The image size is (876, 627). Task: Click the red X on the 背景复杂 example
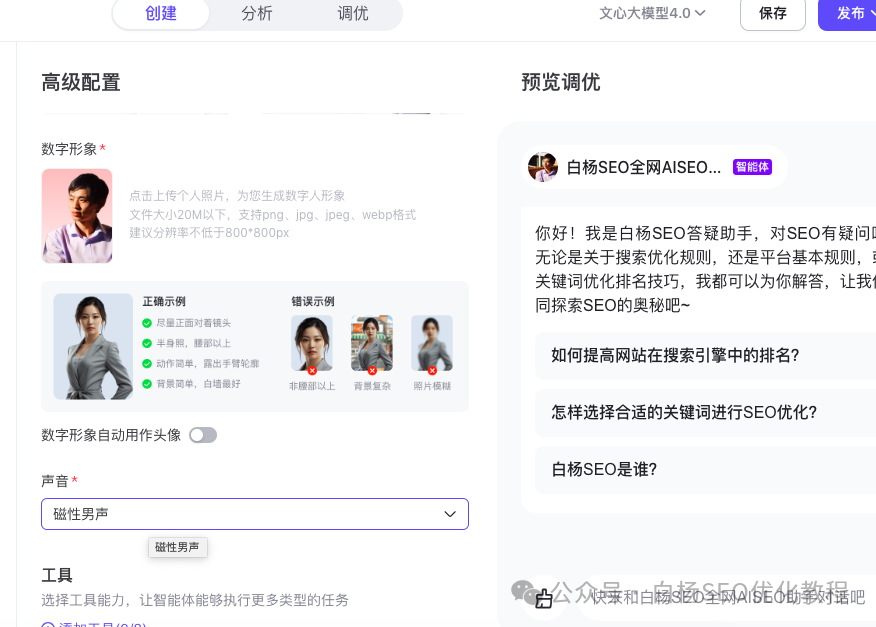tap(372, 370)
